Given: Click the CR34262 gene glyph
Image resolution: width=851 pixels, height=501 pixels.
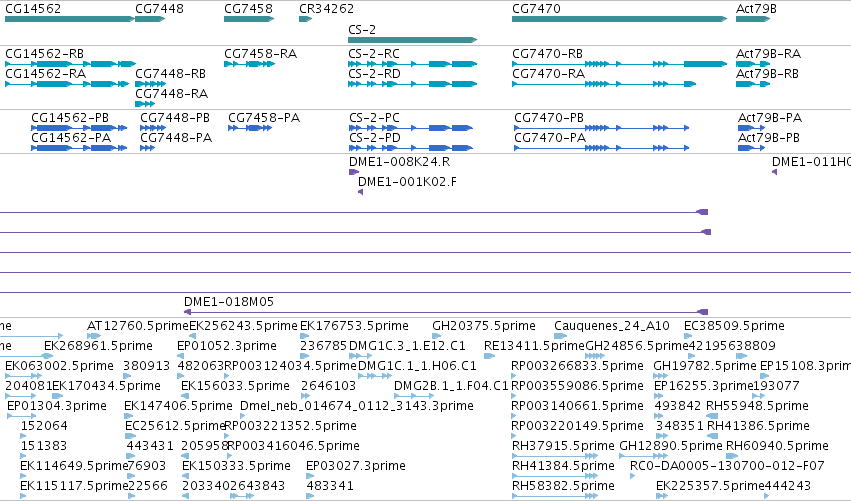Looking at the screenshot, I should 306,19.
